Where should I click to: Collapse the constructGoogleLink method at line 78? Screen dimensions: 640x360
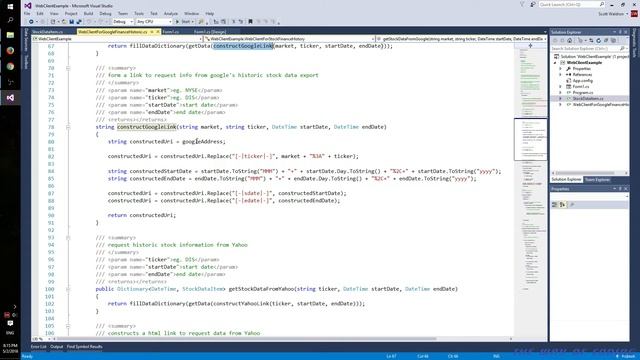coord(68,127)
